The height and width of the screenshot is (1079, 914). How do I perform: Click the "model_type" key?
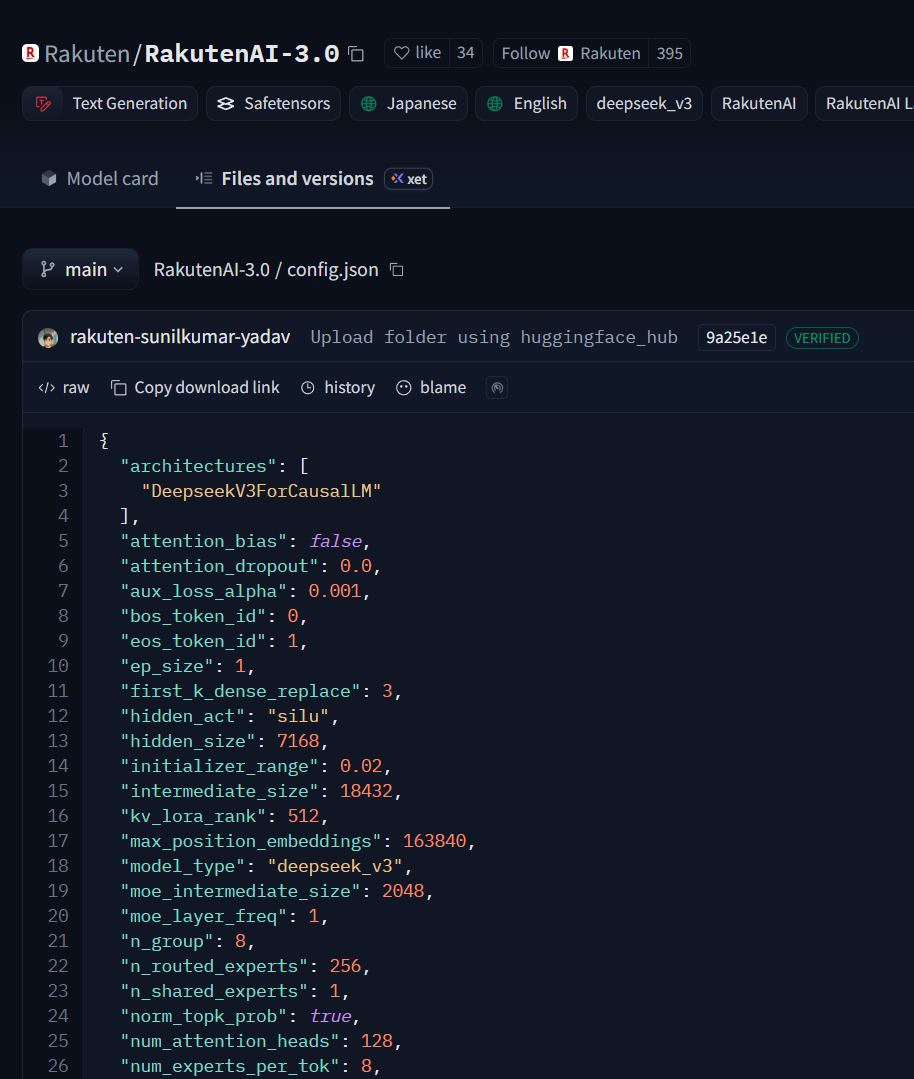183,866
